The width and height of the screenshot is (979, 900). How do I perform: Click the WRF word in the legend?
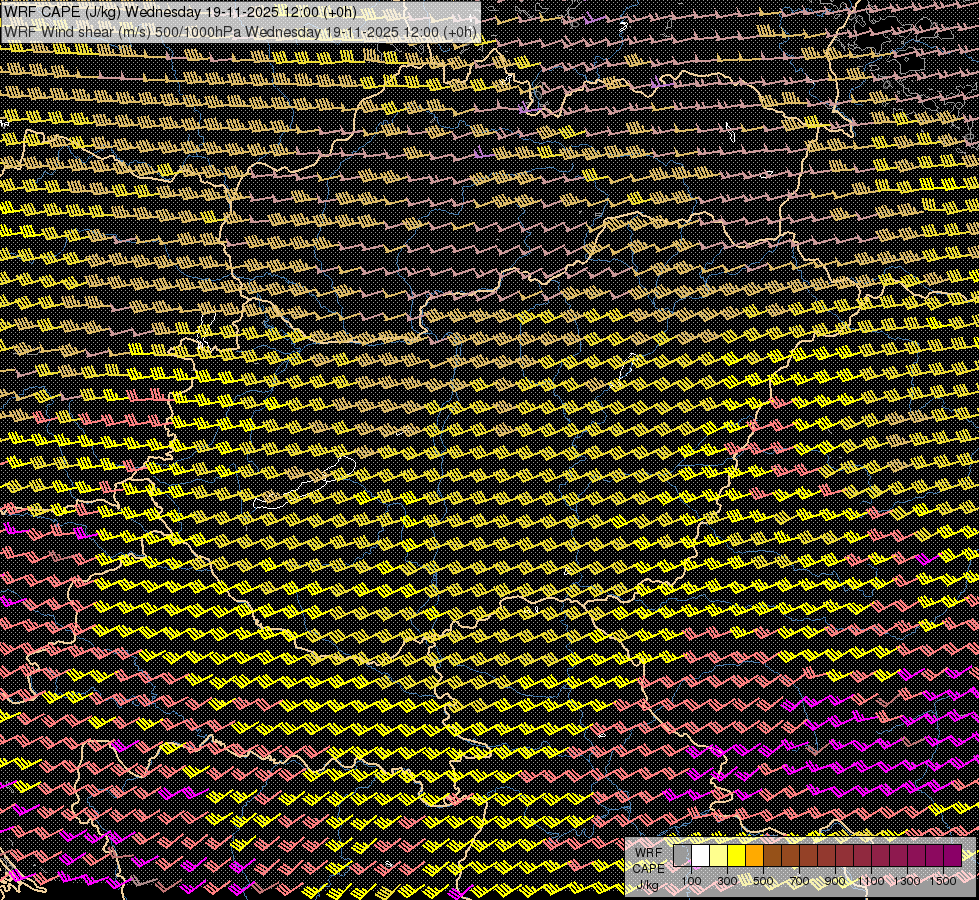648,853
